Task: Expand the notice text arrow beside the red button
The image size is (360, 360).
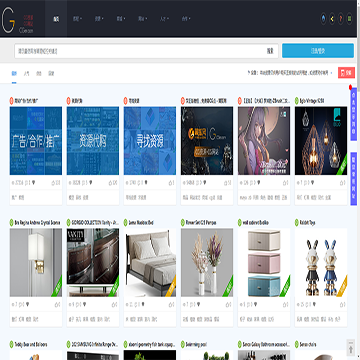Action: pyautogui.click(x=331, y=73)
